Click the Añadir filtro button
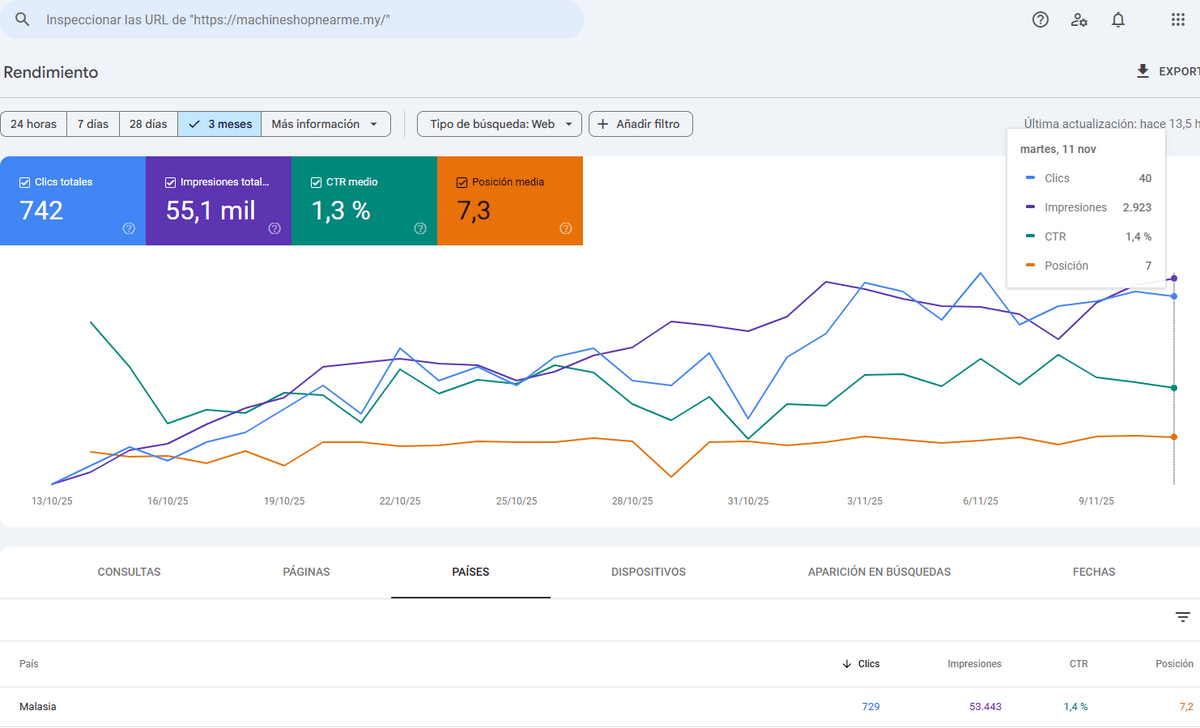The width and height of the screenshot is (1200, 728). 640,124
